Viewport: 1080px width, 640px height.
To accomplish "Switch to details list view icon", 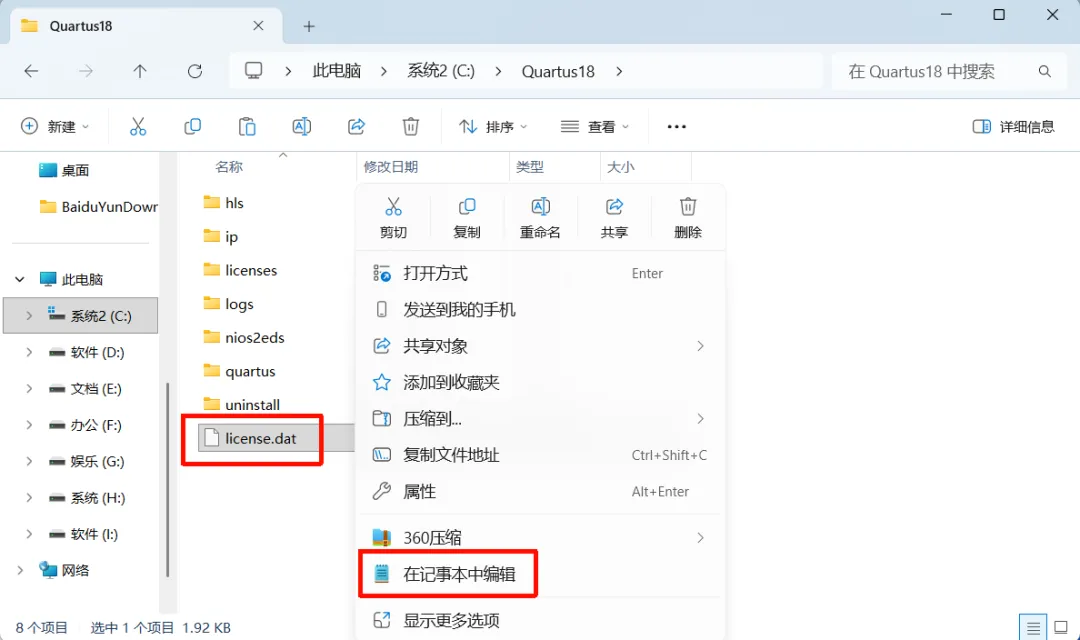I will [x=1033, y=628].
